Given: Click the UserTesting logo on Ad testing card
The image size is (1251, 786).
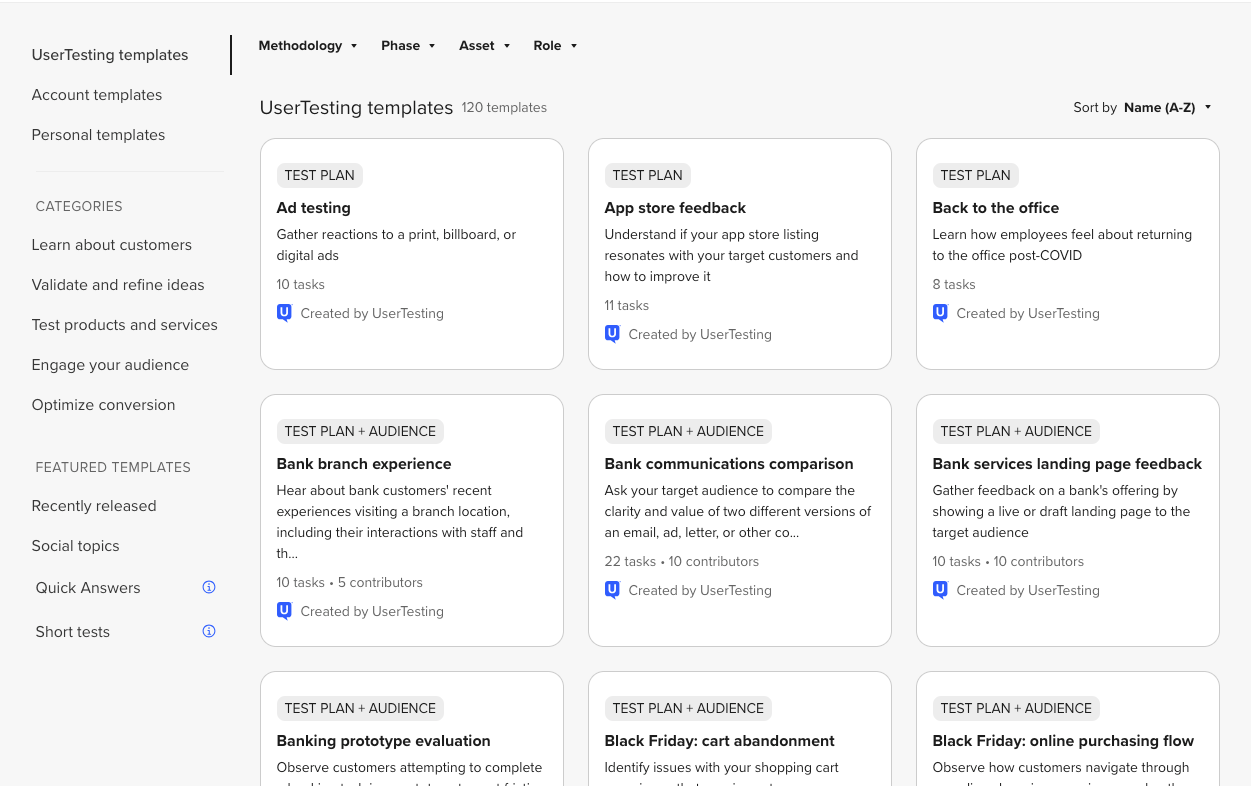Looking at the screenshot, I should pyautogui.click(x=284, y=313).
